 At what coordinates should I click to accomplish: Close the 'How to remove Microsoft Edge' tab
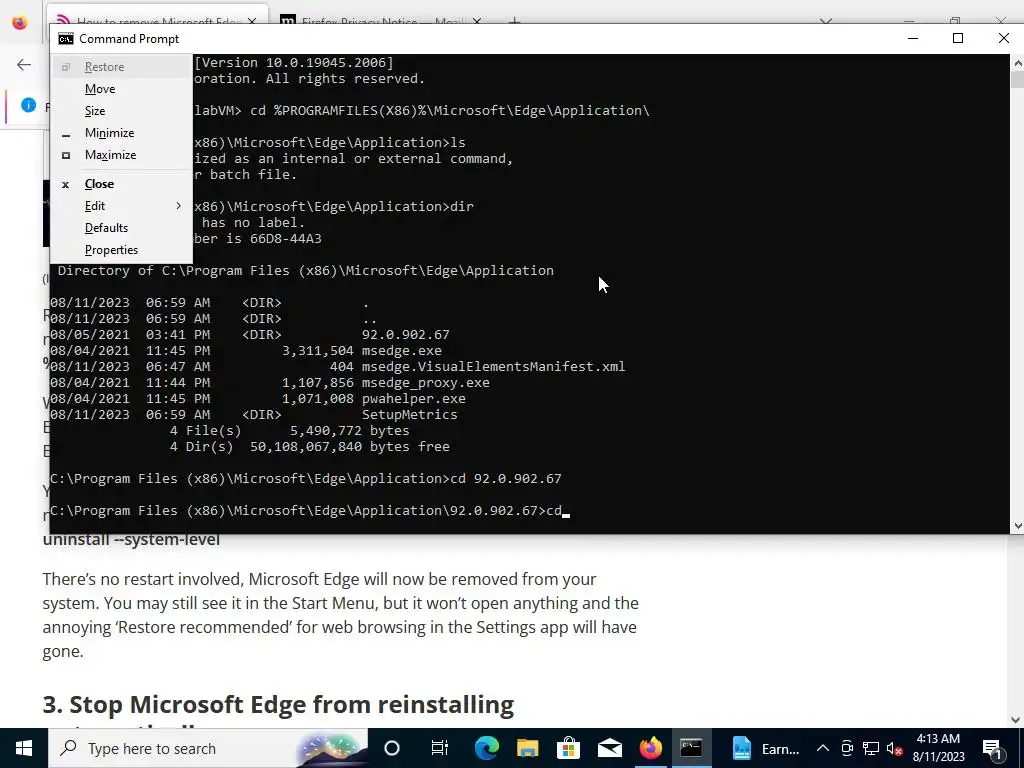pos(252,22)
